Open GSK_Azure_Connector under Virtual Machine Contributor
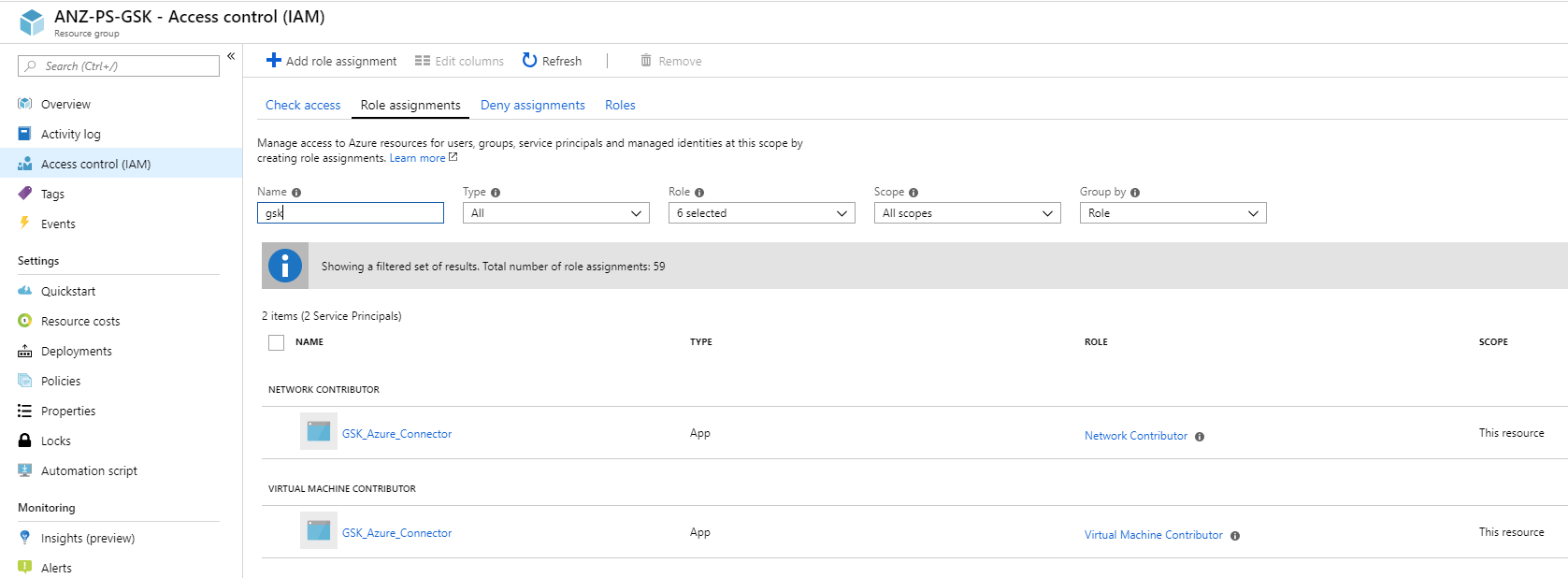Screen dimensions: 1568x578 coord(396,533)
